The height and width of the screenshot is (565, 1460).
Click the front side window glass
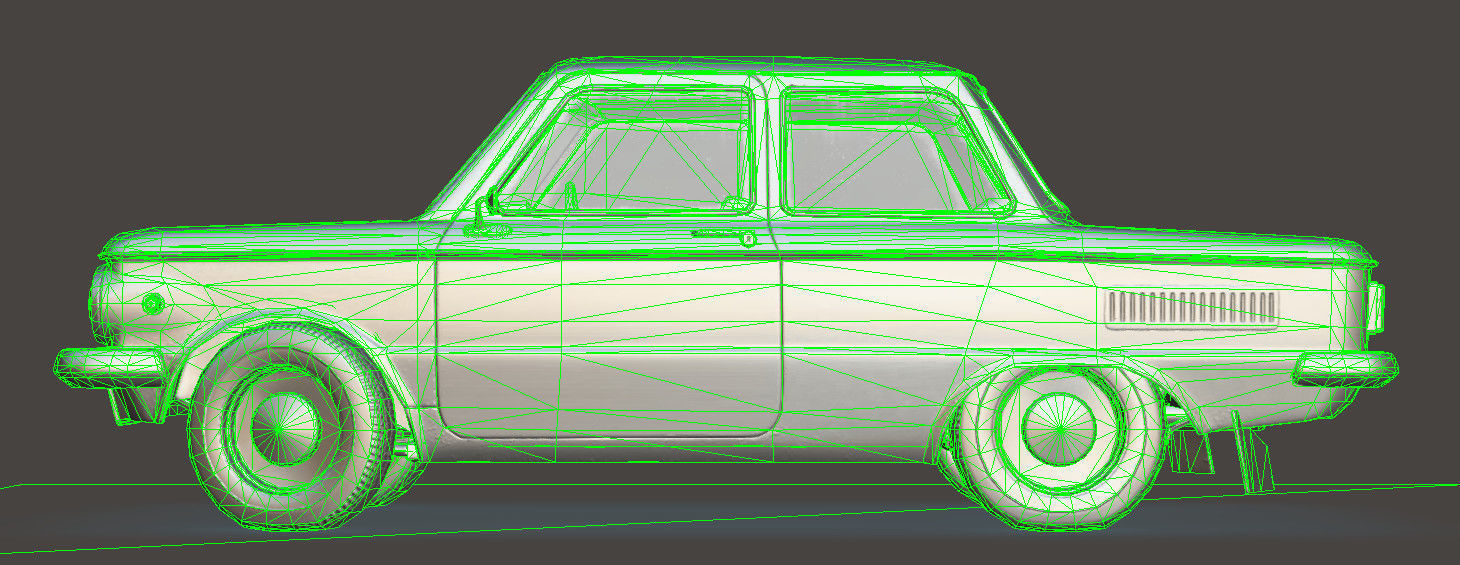pyautogui.click(x=628, y=150)
